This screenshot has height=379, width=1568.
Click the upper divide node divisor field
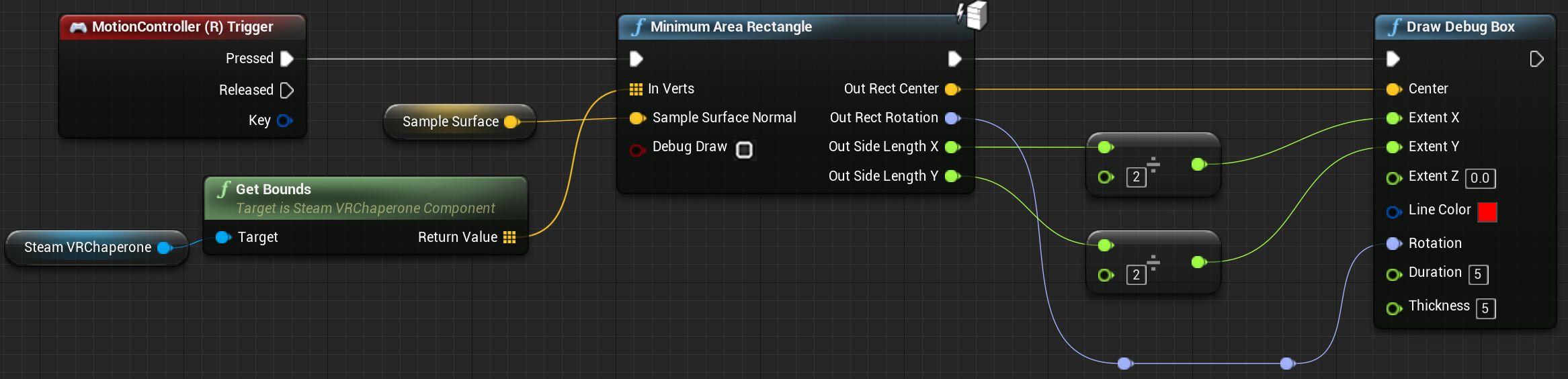point(1136,177)
